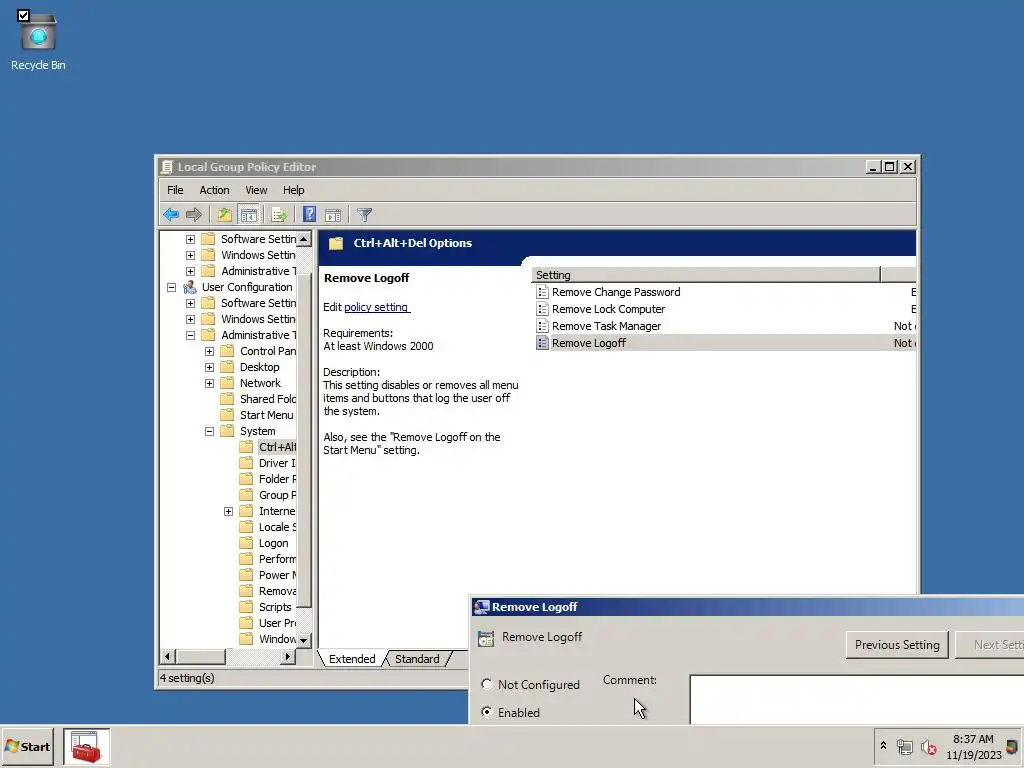Click the Show/Hide Action Pane icon

click(333, 214)
